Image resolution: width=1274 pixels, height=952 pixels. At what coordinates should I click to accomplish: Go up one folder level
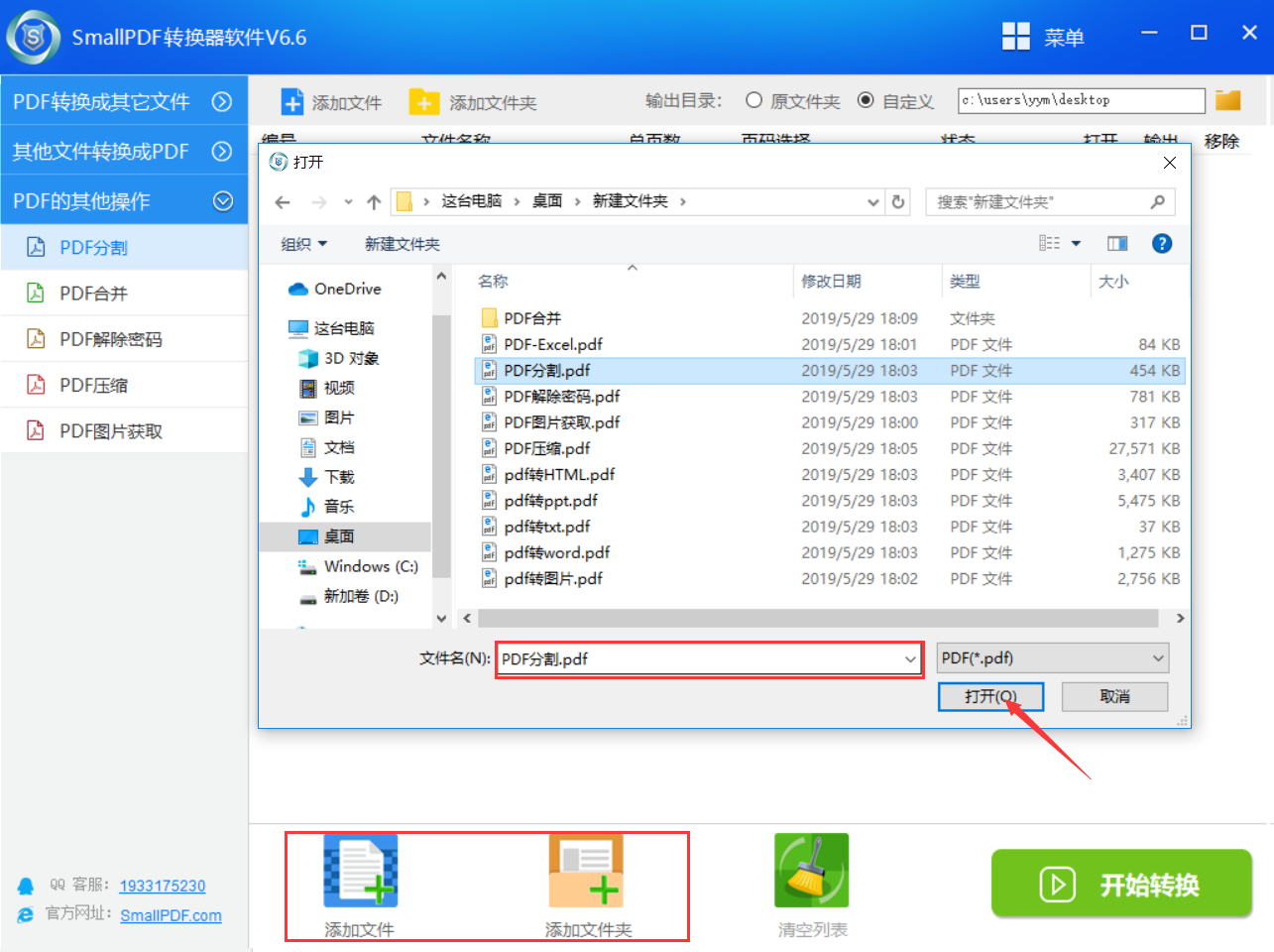click(374, 202)
